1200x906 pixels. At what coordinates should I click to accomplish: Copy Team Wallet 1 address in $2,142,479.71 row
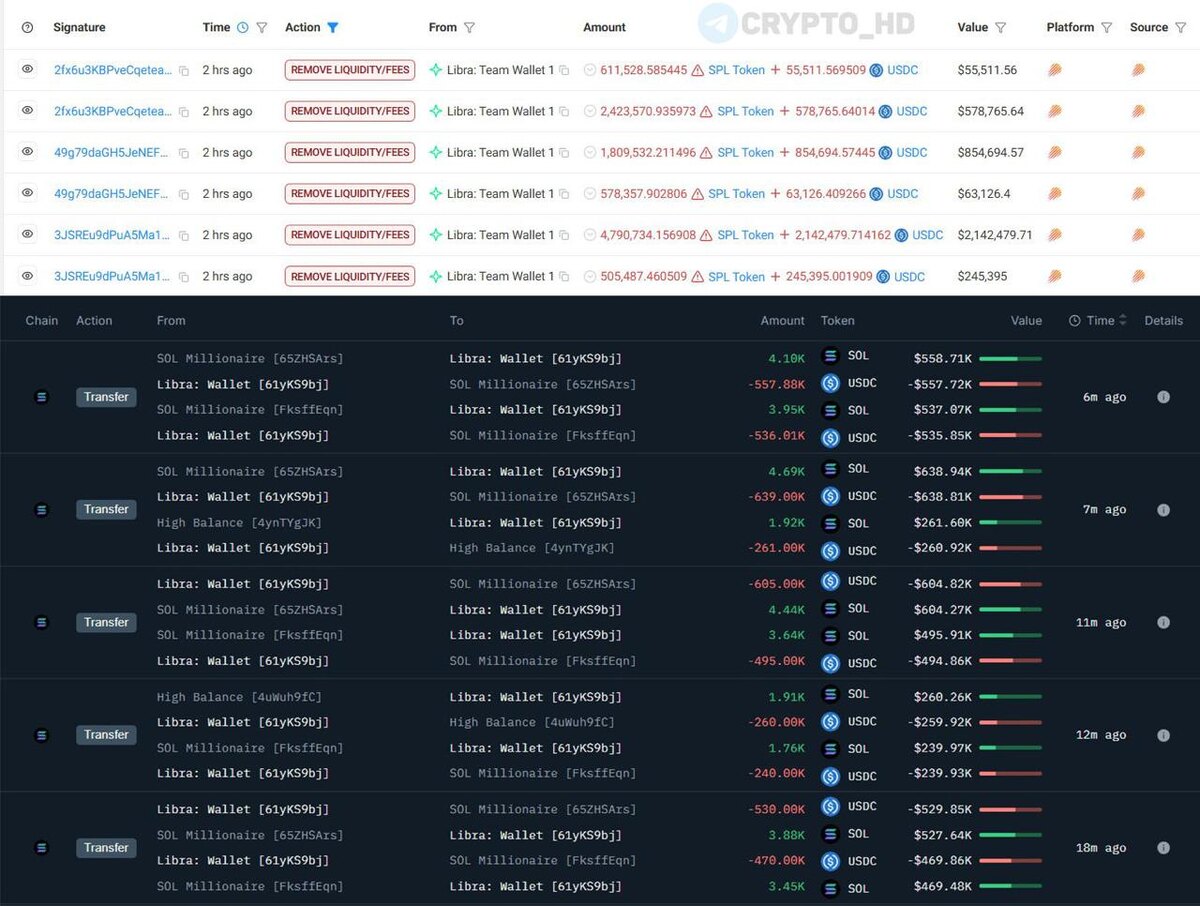click(564, 235)
